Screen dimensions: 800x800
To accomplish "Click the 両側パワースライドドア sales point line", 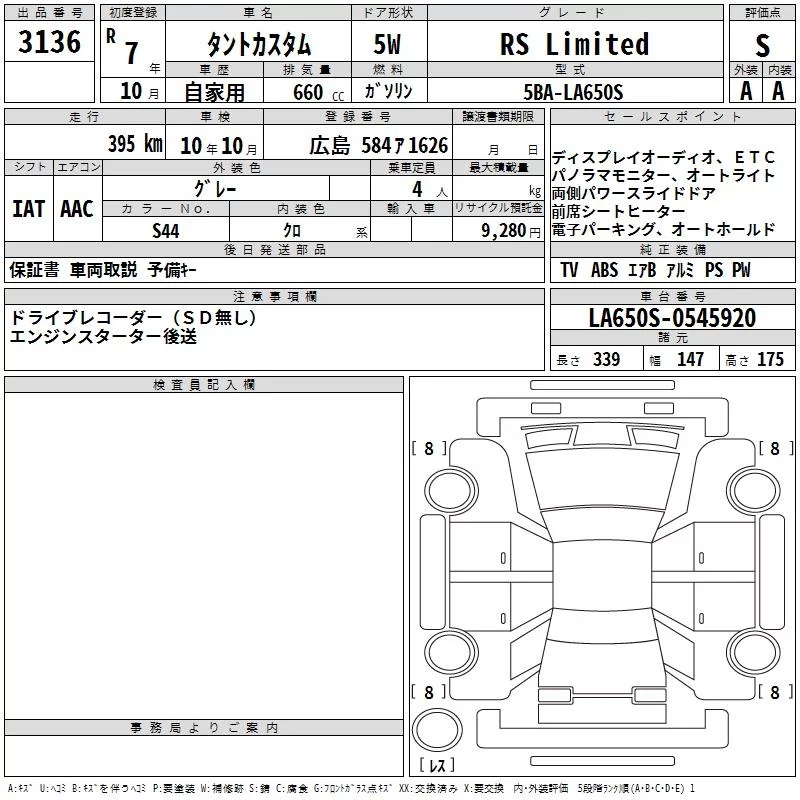I will 634,193.
